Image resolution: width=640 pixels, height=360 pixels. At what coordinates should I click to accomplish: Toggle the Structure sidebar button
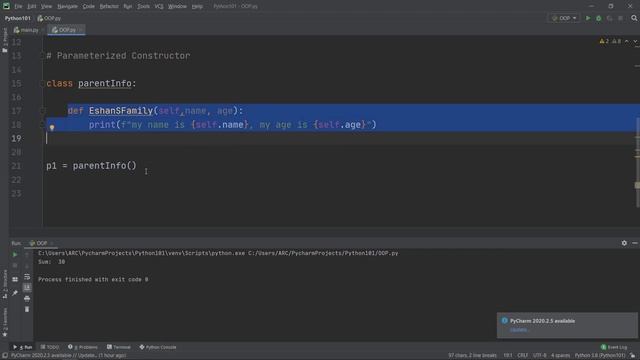point(5,284)
